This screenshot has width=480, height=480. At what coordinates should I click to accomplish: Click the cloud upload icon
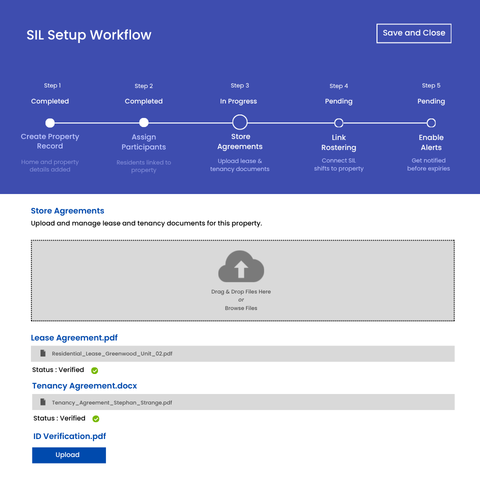click(241, 266)
